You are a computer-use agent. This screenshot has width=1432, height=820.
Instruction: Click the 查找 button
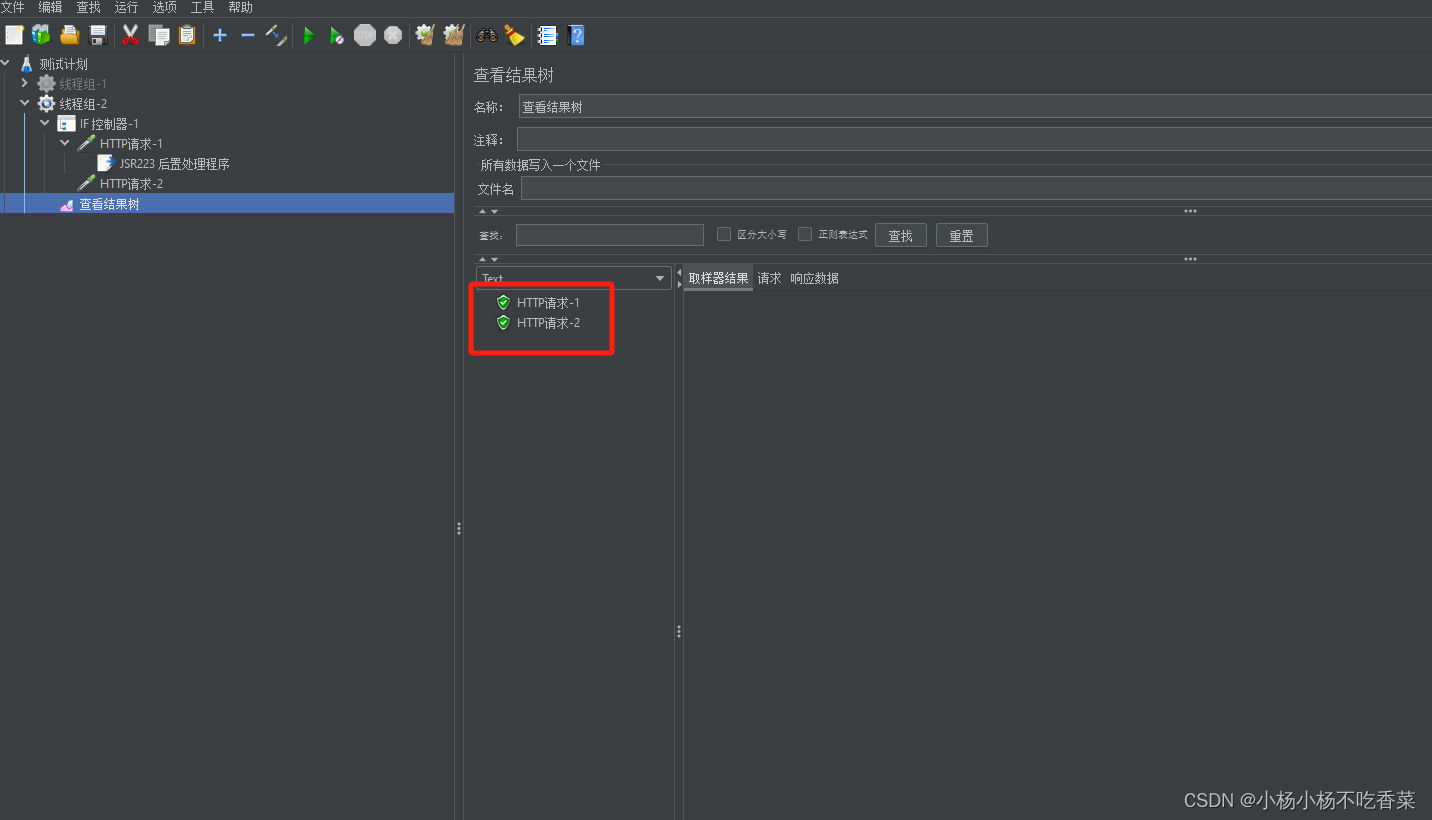click(901, 236)
